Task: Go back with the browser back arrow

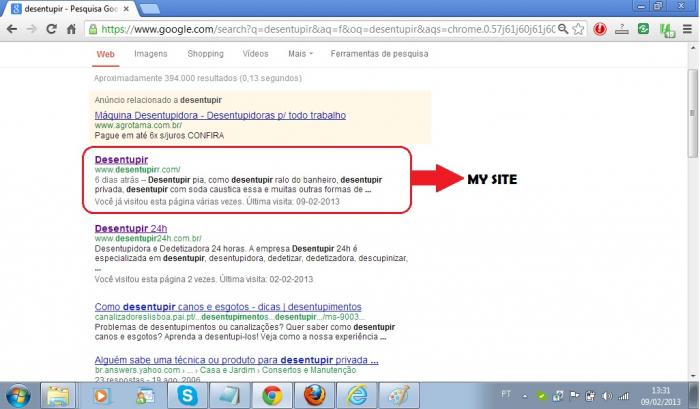Action: point(12,29)
